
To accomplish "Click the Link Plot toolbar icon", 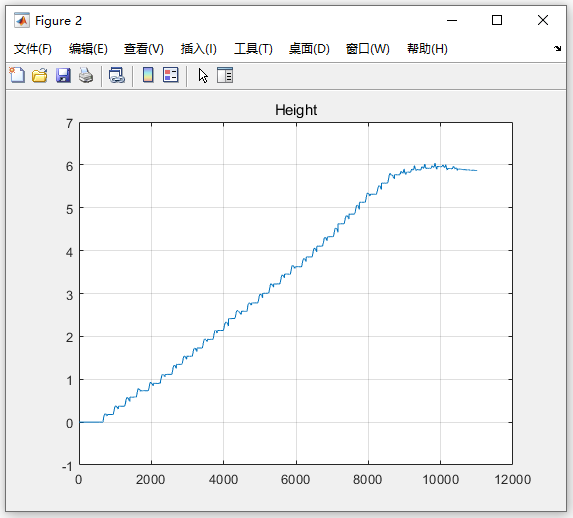I will [117, 75].
